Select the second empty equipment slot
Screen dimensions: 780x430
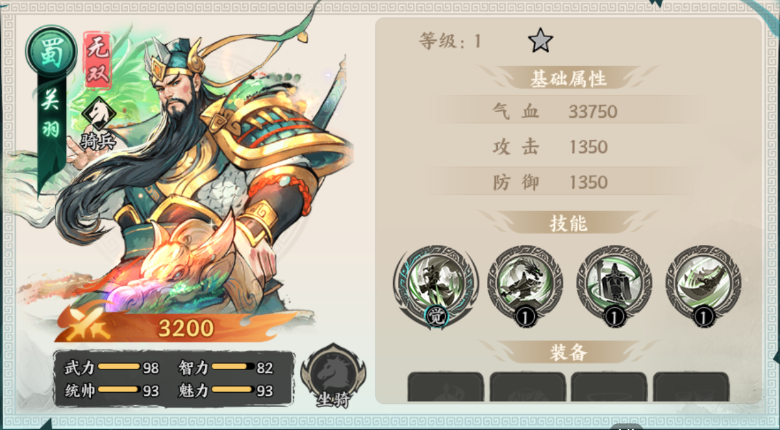click(x=528, y=387)
